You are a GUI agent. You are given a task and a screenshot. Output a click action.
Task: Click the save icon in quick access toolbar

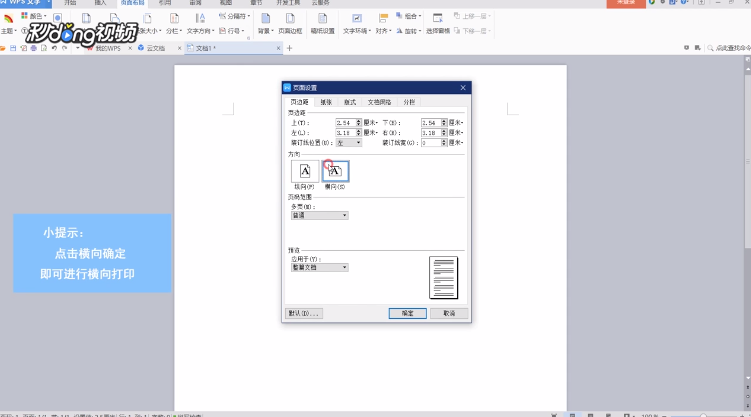(13, 48)
